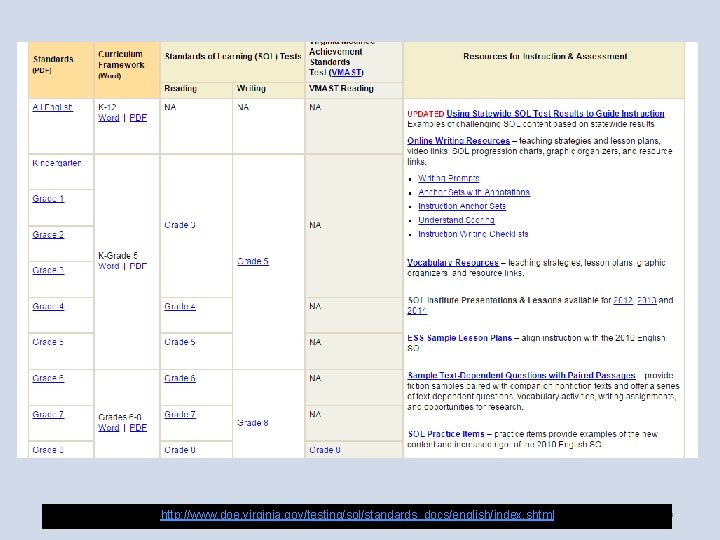This screenshot has width=720, height=540.
Task: Open Sample Text-Dependent Questions with Paired Passages
Action: (x=522, y=375)
